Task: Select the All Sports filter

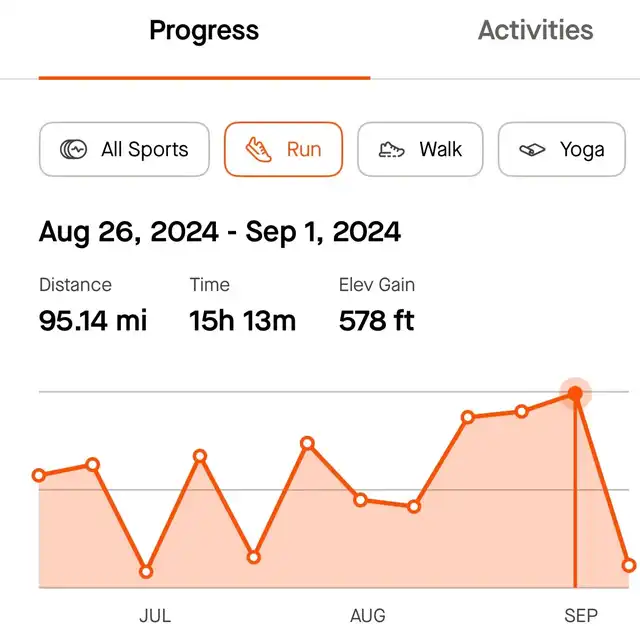Action: click(x=124, y=149)
